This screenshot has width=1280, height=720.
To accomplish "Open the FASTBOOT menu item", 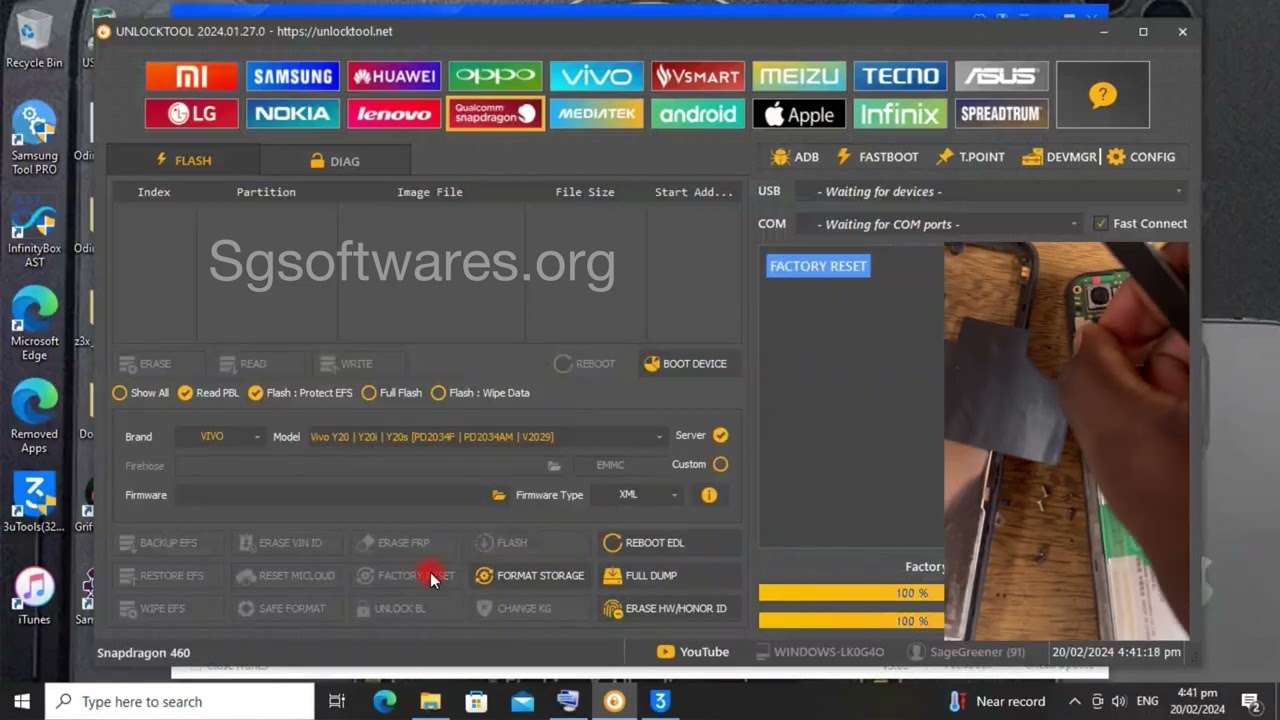I will (x=877, y=157).
